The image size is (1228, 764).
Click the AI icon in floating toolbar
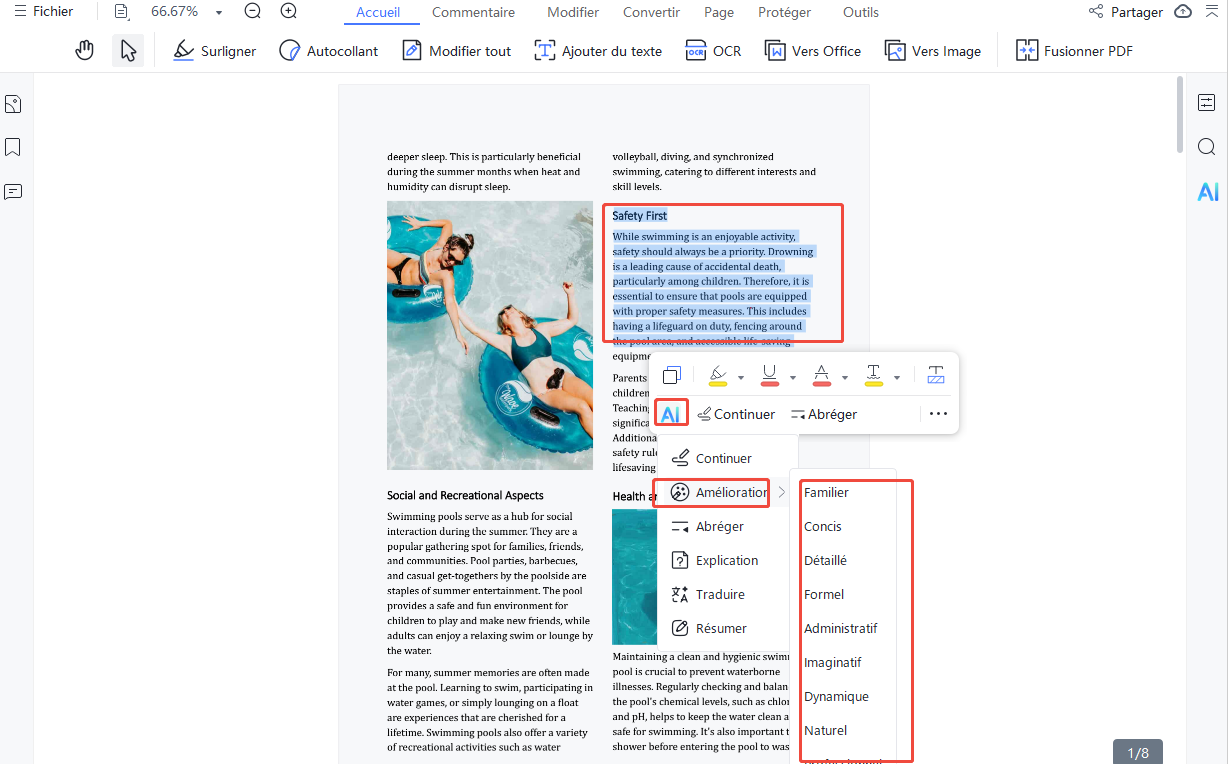pyautogui.click(x=671, y=413)
